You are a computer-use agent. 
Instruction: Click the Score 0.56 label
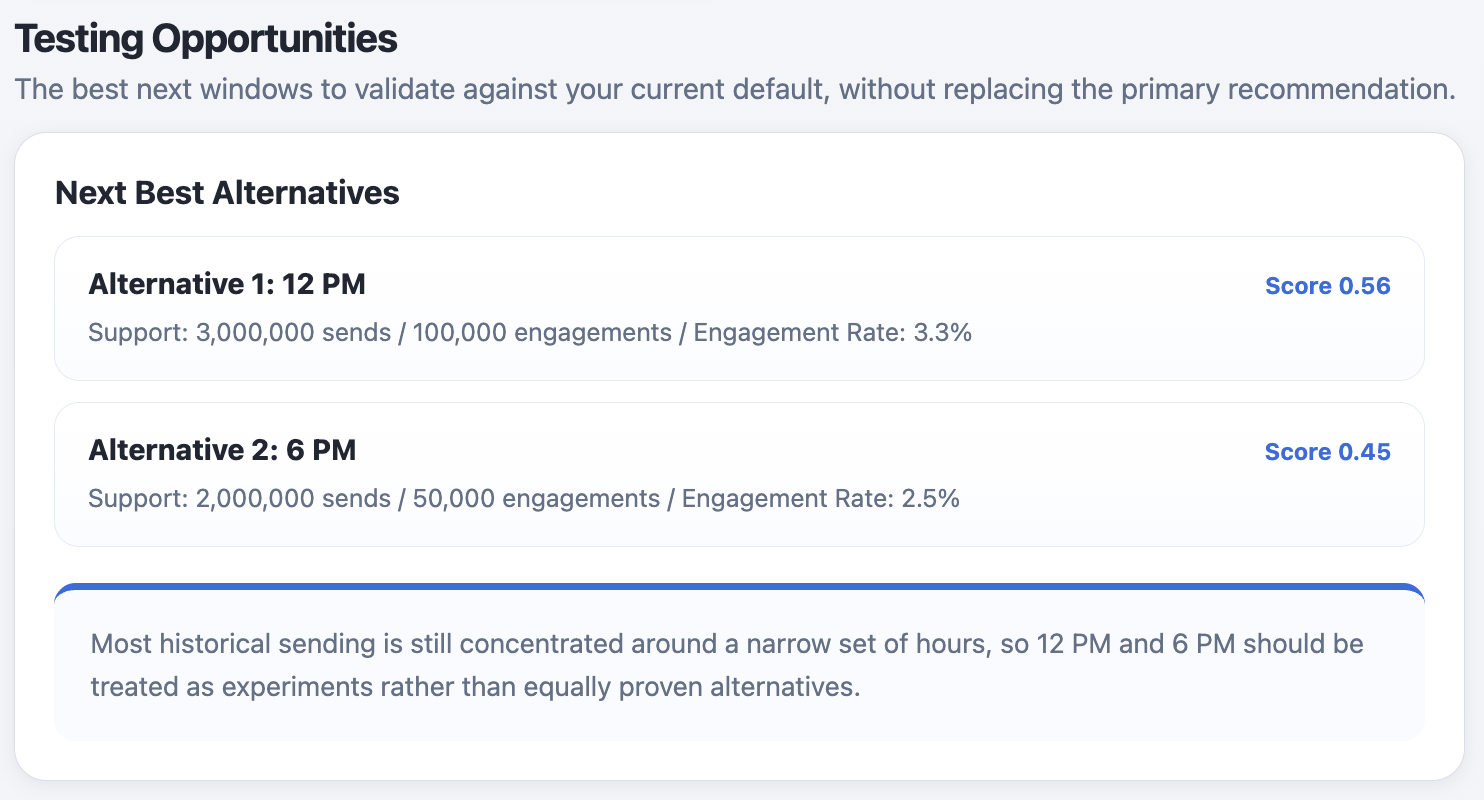pyautogui.click(x=1327, y=286)
